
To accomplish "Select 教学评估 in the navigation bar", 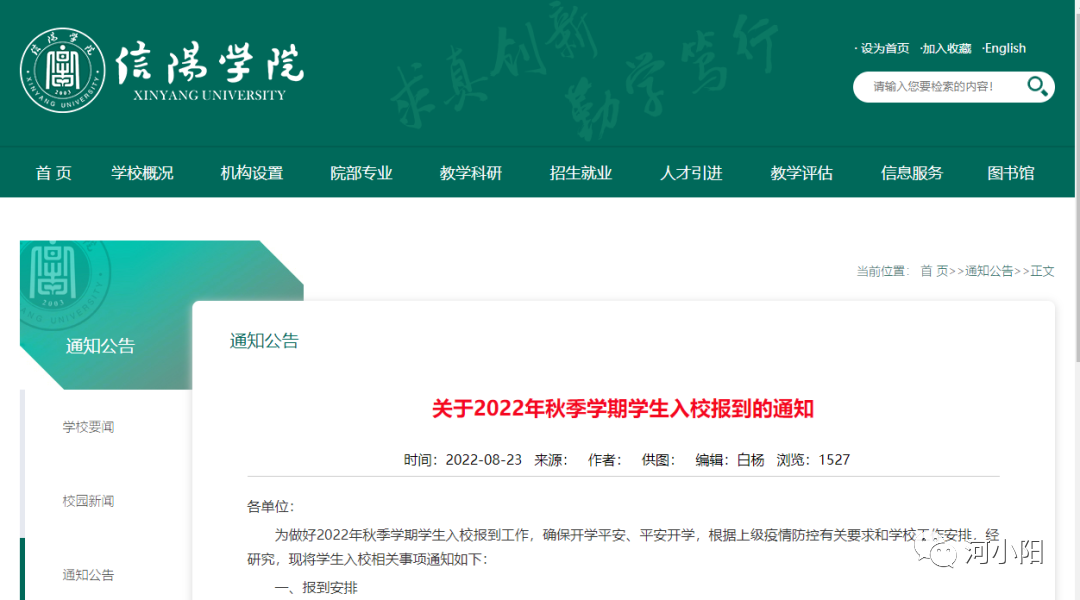I will pos(801,173).
